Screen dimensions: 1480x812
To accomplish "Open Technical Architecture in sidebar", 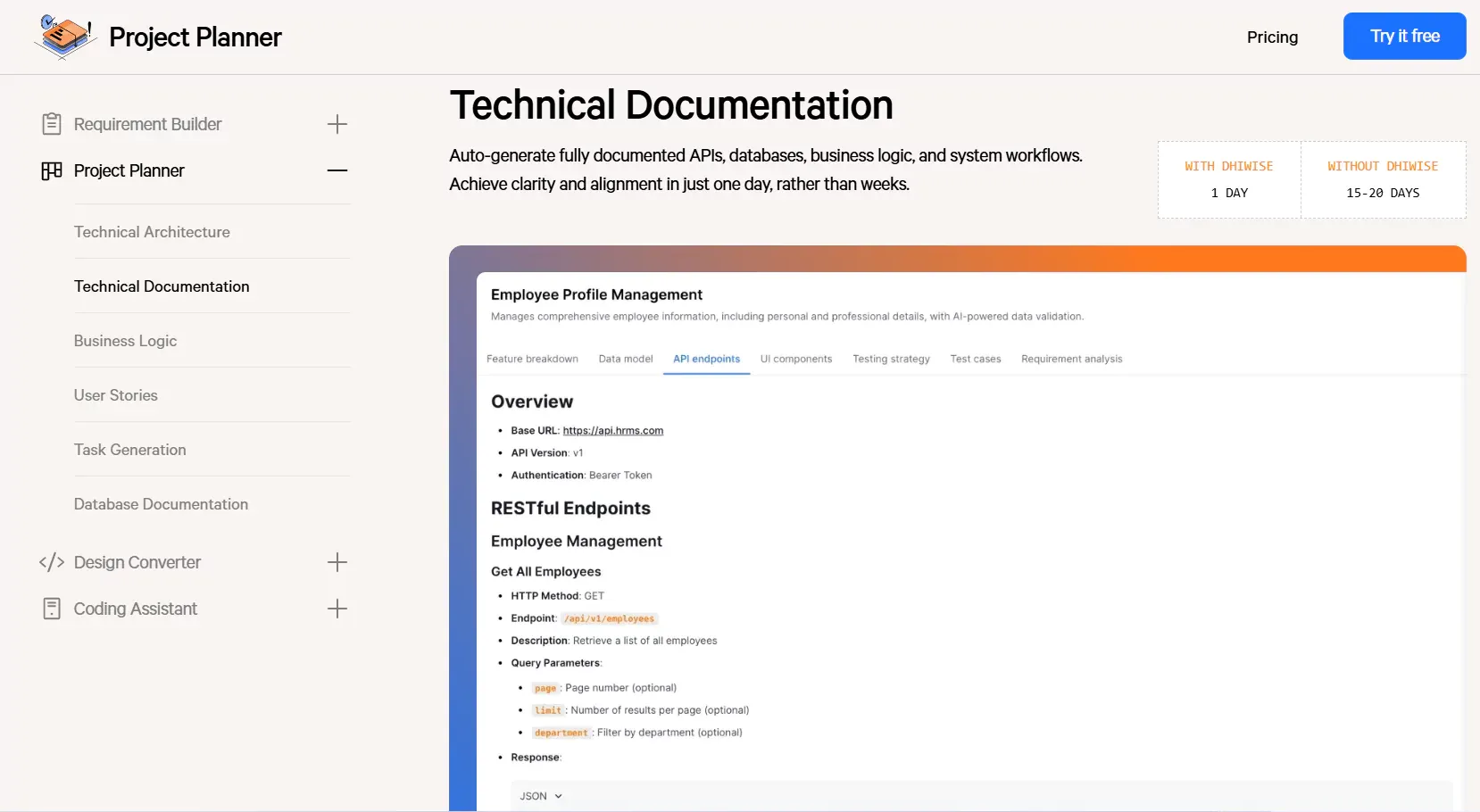I will tap(152, 232).
